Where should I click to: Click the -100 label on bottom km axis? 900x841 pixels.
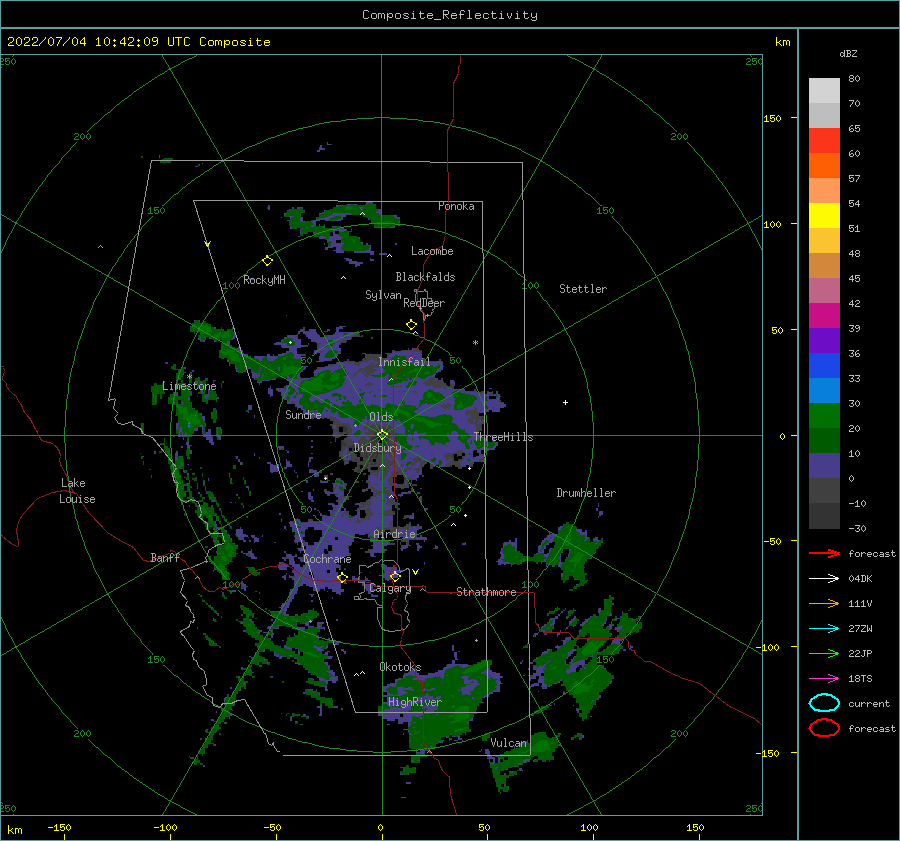click(x=165, y=828)
